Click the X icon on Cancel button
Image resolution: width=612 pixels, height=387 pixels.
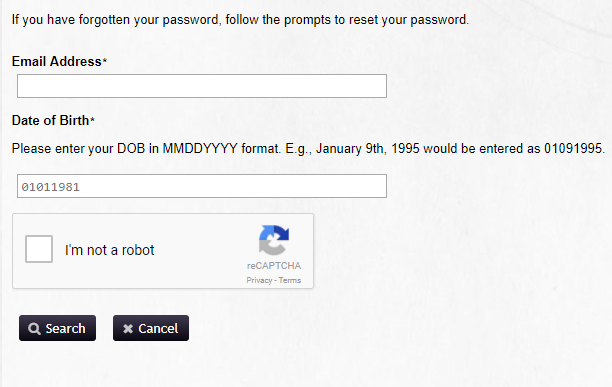point(128,328)
